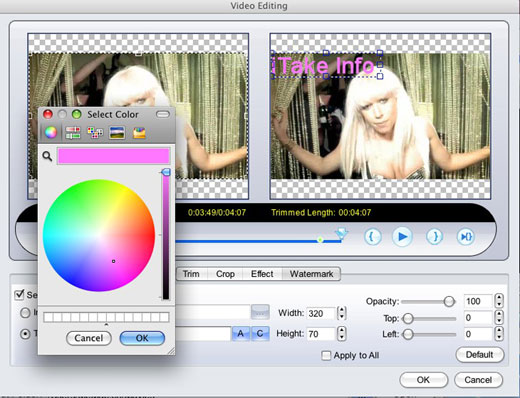Open the Effect tab
Screen dimensions: 520x398
(x=262, y=274)
